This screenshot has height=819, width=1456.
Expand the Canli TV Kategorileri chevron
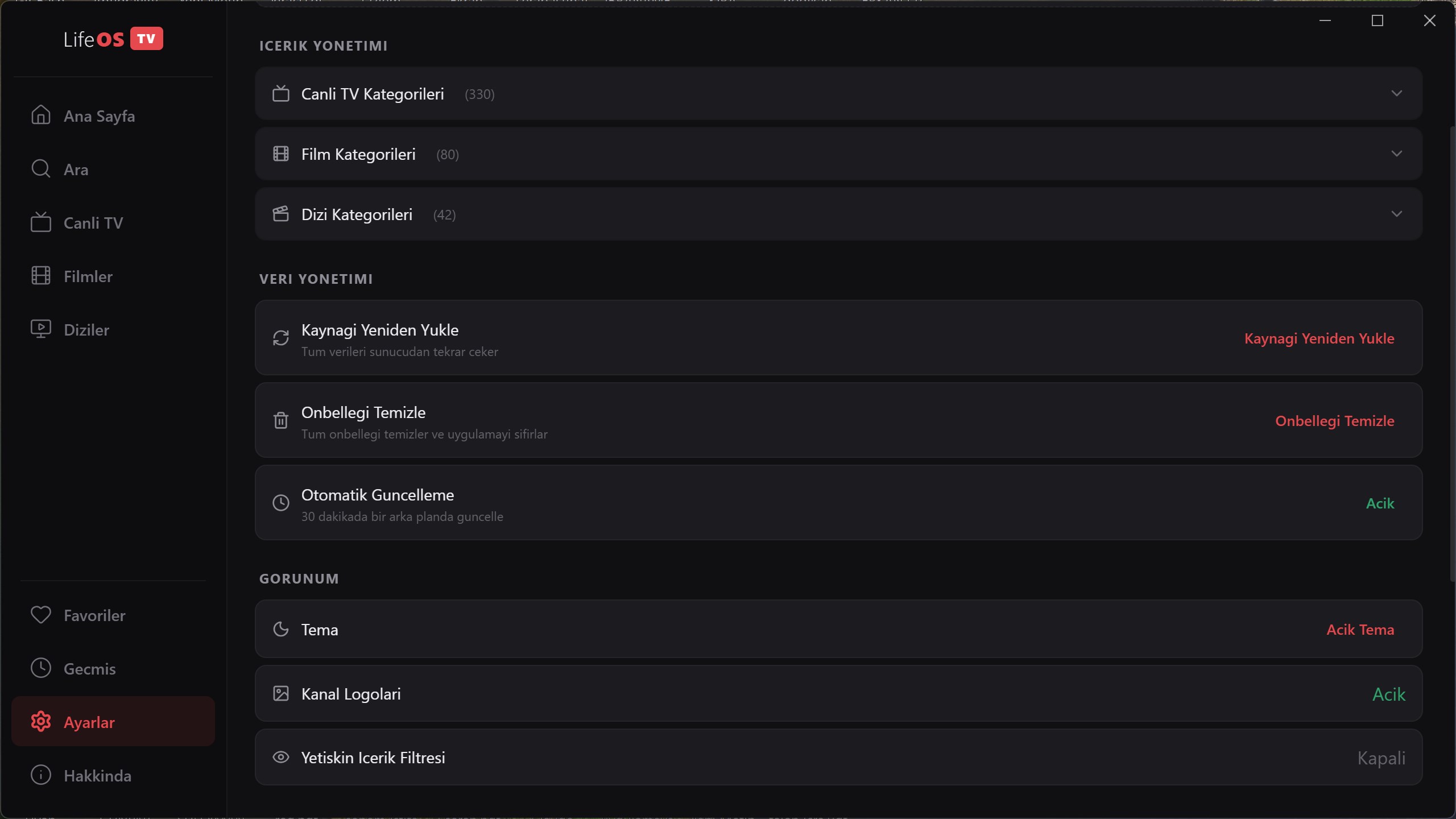[x=1397, y=93]
